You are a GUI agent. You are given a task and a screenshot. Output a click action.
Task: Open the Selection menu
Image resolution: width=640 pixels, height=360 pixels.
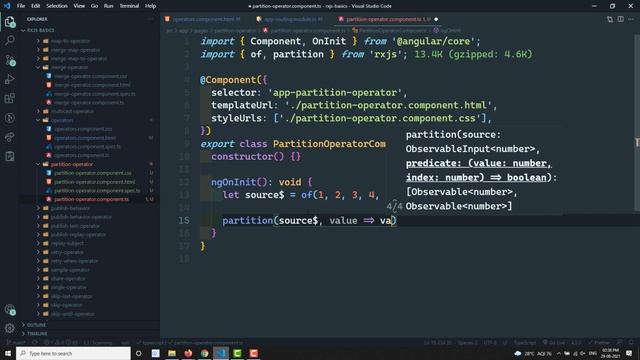(57, 6)
